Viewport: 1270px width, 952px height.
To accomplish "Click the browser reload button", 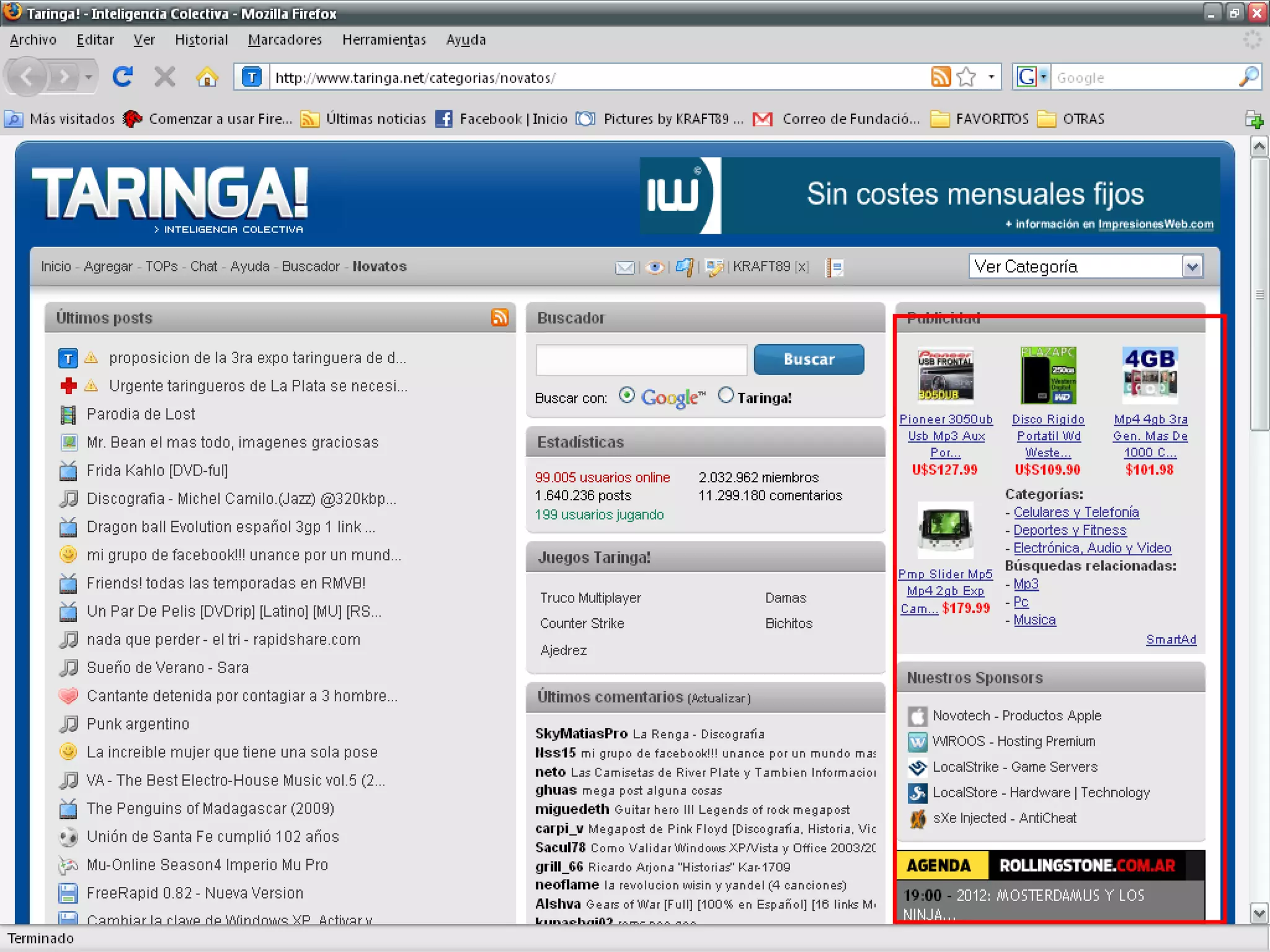I will click(122, 77).
